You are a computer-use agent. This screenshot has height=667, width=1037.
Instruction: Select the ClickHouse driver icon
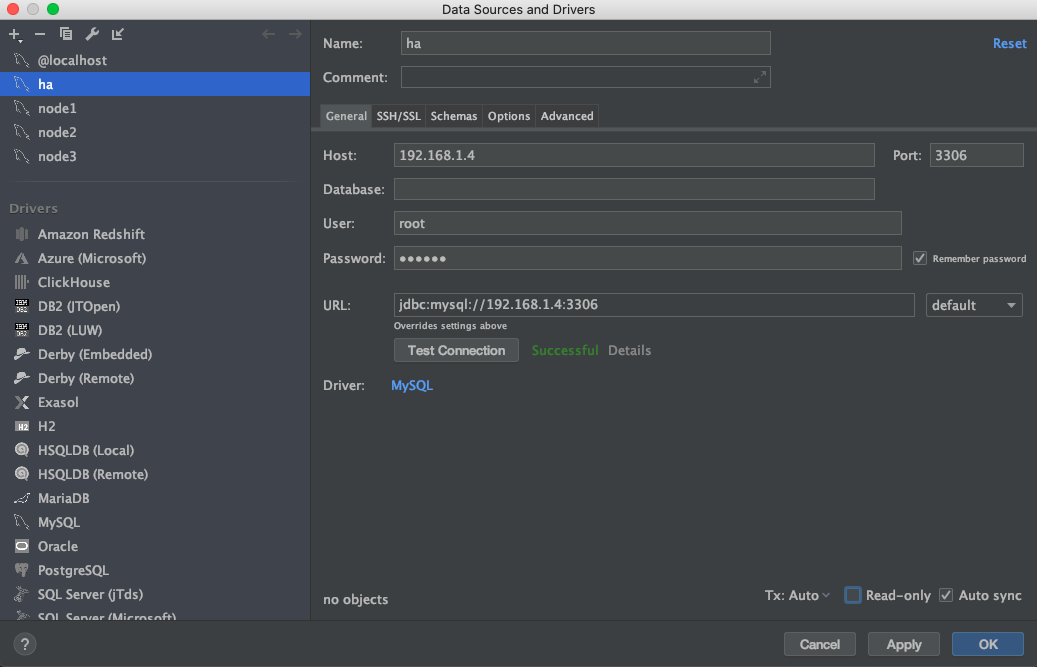coord(22,282)
